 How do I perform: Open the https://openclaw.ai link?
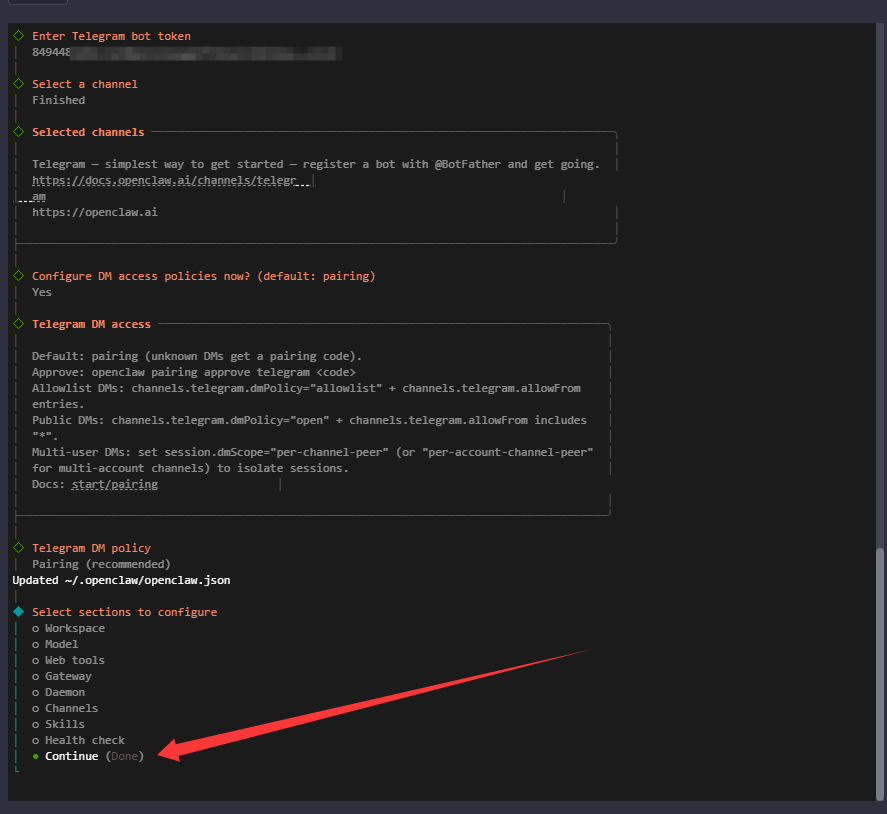point(94,212)
